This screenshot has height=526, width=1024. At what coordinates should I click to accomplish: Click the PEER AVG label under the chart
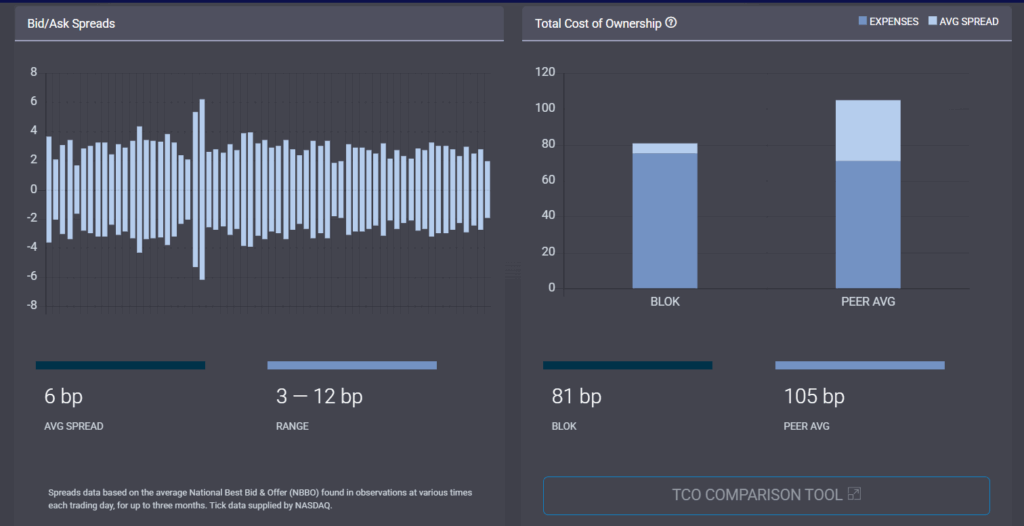coord(868,301)
